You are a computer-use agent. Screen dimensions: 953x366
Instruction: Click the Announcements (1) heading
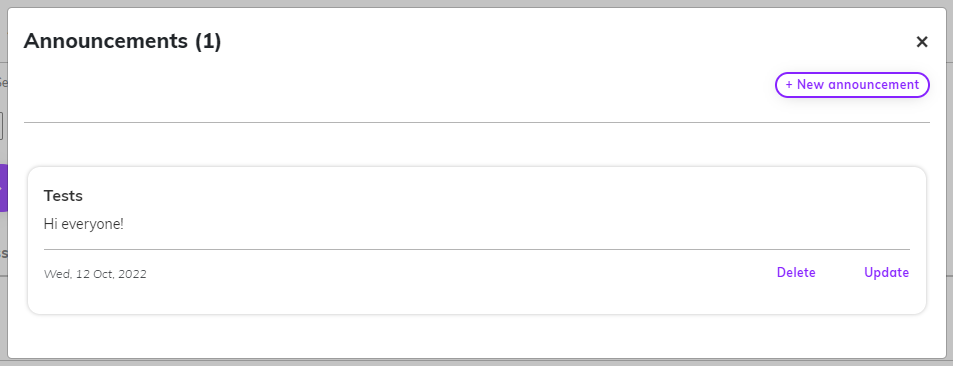click(122, 41)
